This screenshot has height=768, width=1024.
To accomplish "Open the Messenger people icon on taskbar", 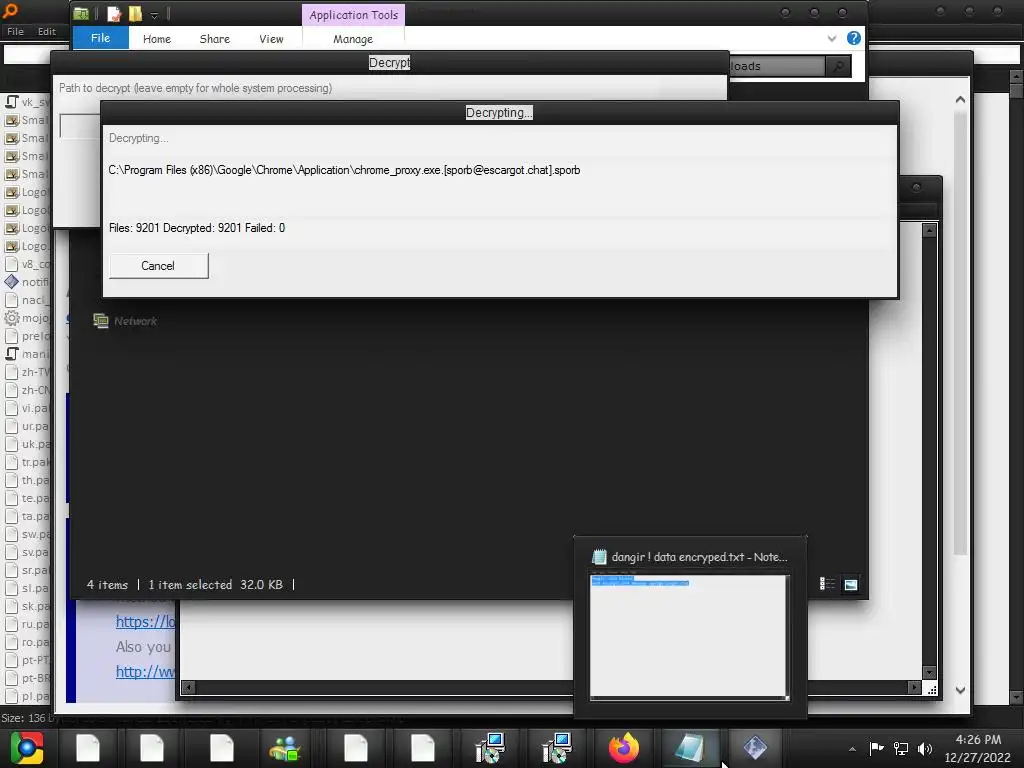I will click(285, 748).
